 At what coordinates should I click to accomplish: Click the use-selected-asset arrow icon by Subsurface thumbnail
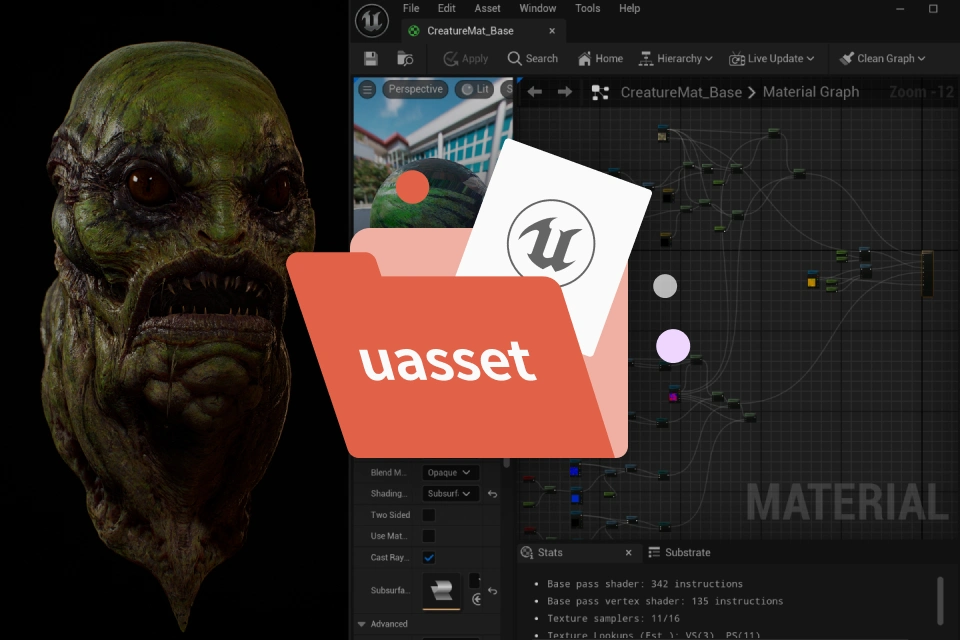[x=476, y=599]
